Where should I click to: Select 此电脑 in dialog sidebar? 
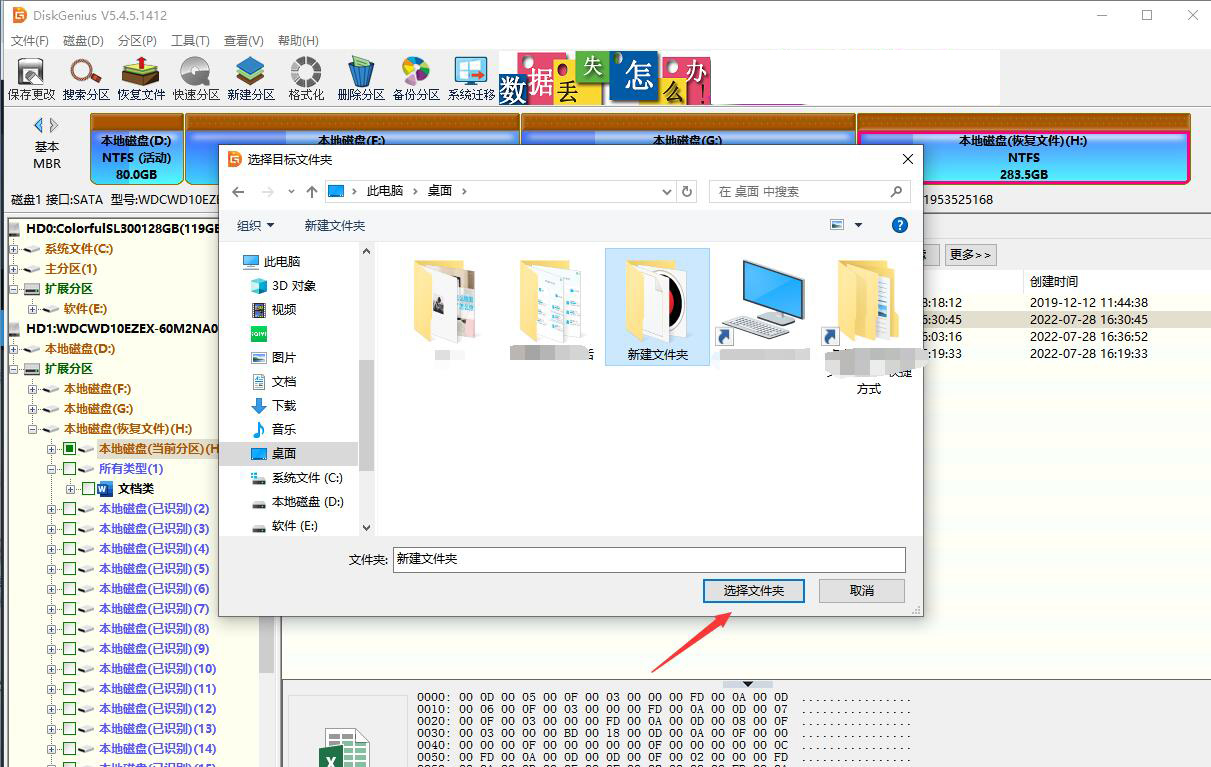[271, 261]
